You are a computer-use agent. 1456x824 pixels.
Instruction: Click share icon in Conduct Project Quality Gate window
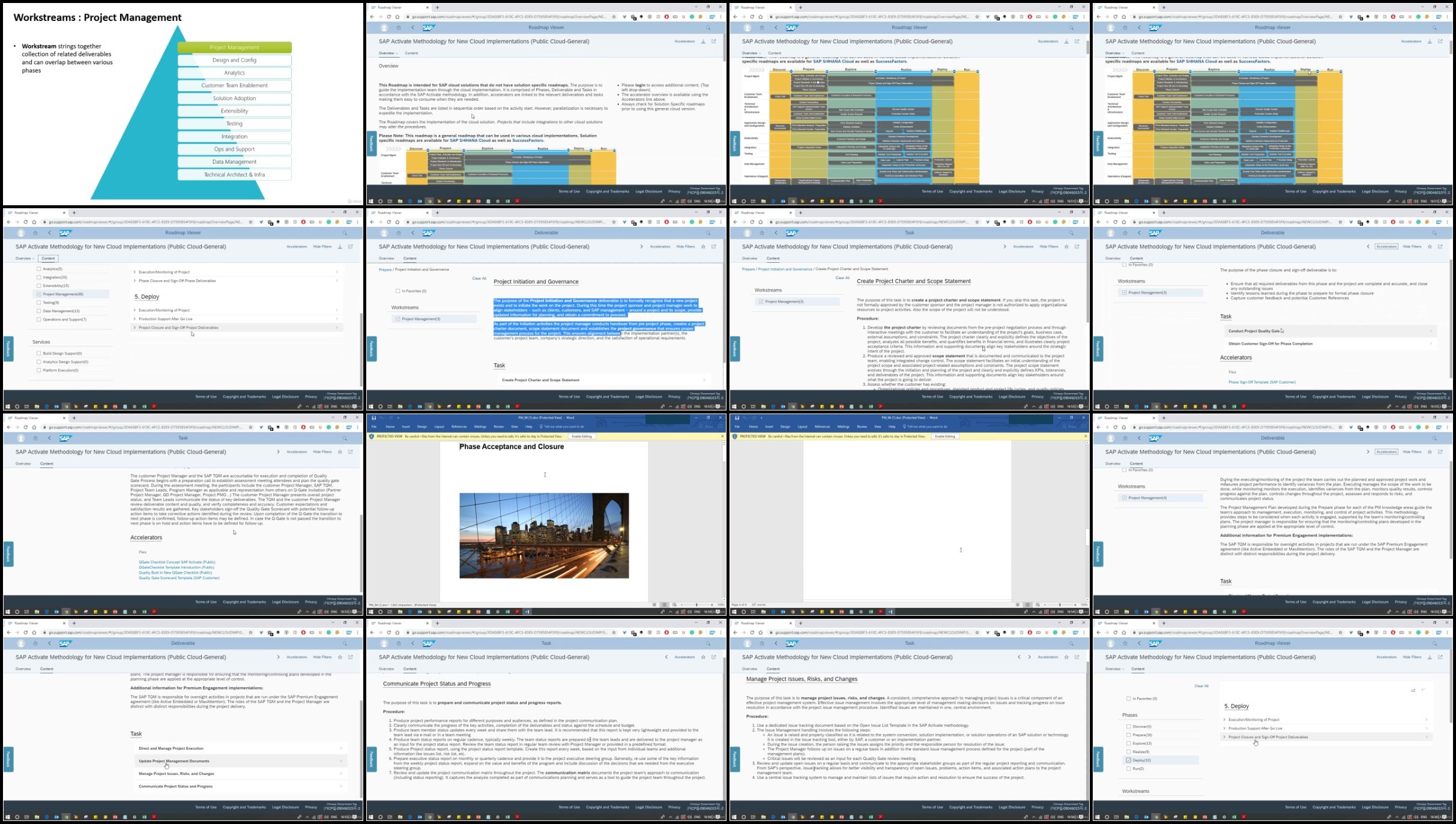point(1440,247)
